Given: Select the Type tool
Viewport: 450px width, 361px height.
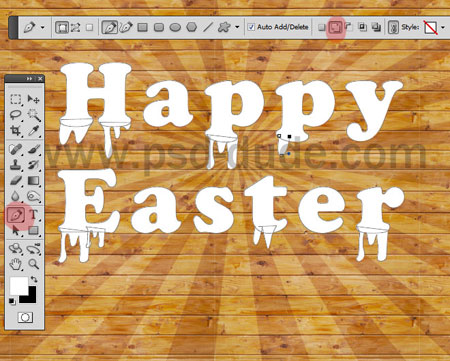Looking at the screenshot, I should pyautogui.click(x=33, y=215).
